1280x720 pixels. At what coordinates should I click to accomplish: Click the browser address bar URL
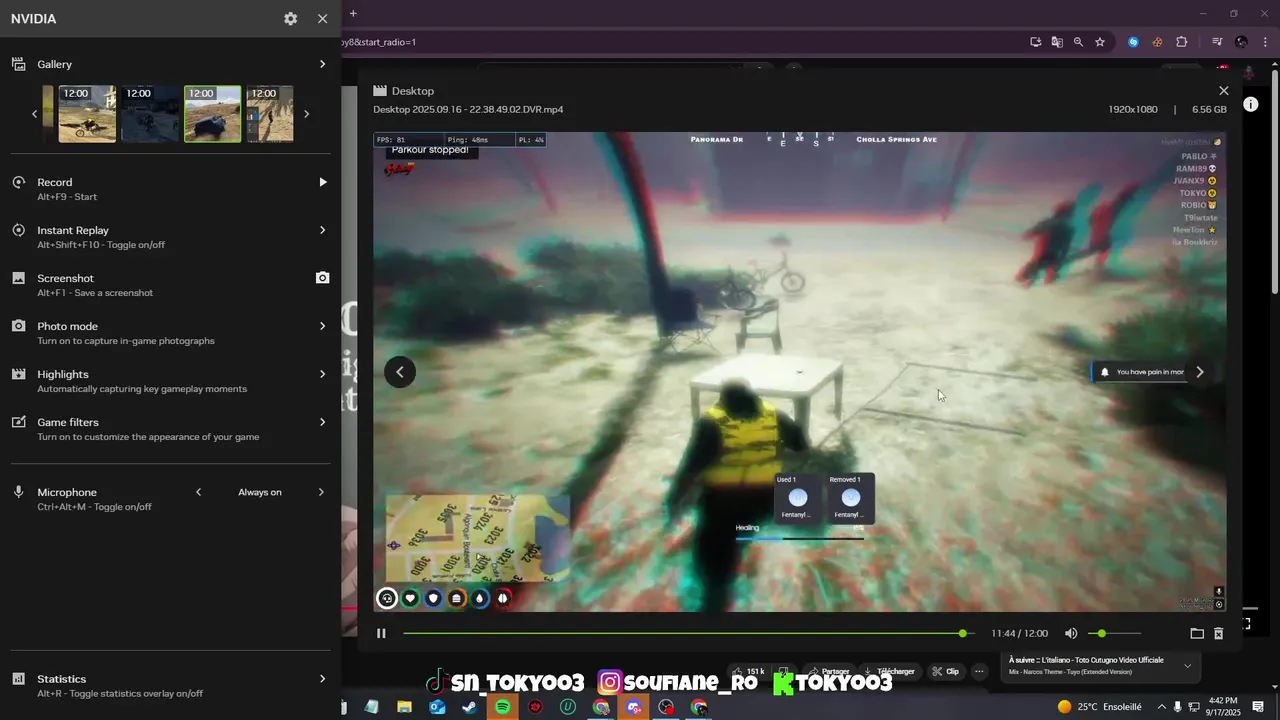point(380,42)
